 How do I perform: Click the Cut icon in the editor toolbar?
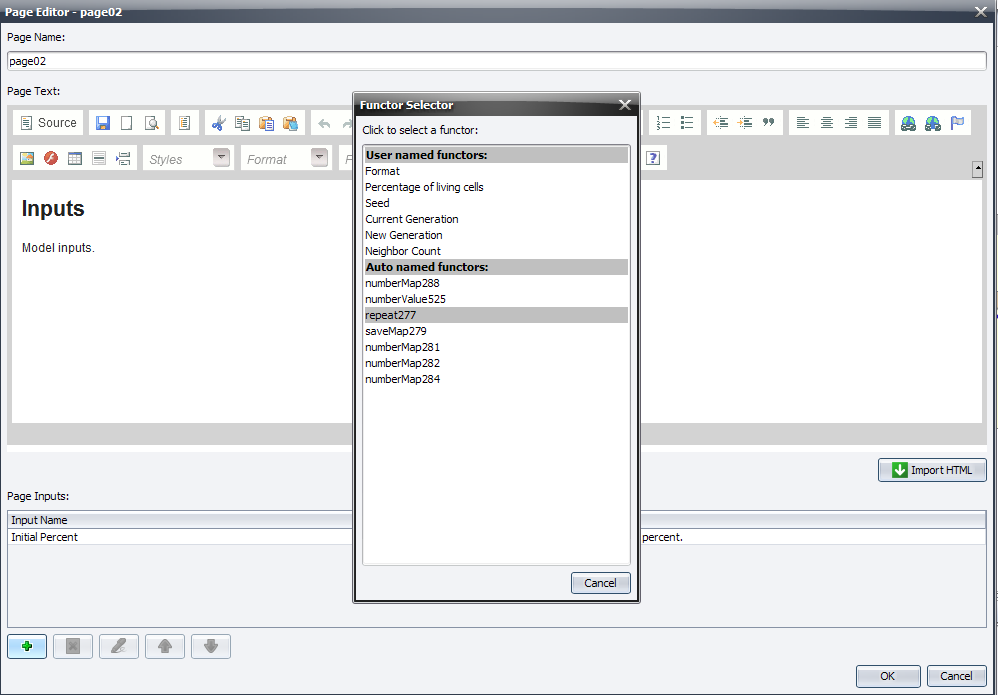pos(219,122)
